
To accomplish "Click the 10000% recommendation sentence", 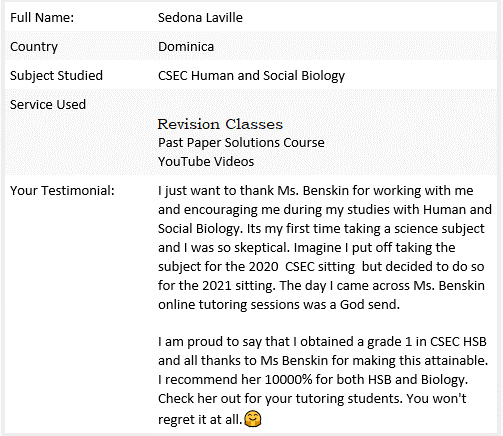I will pyautogui.click(x=313, y=380).
